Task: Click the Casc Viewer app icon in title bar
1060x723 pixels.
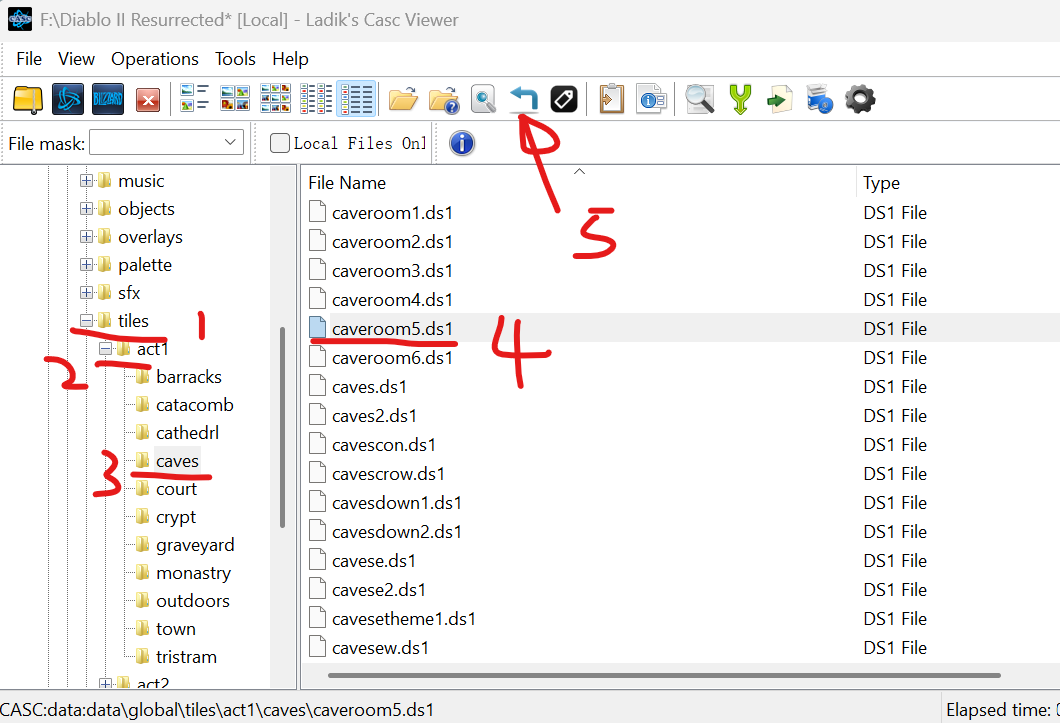Action: 20,20
